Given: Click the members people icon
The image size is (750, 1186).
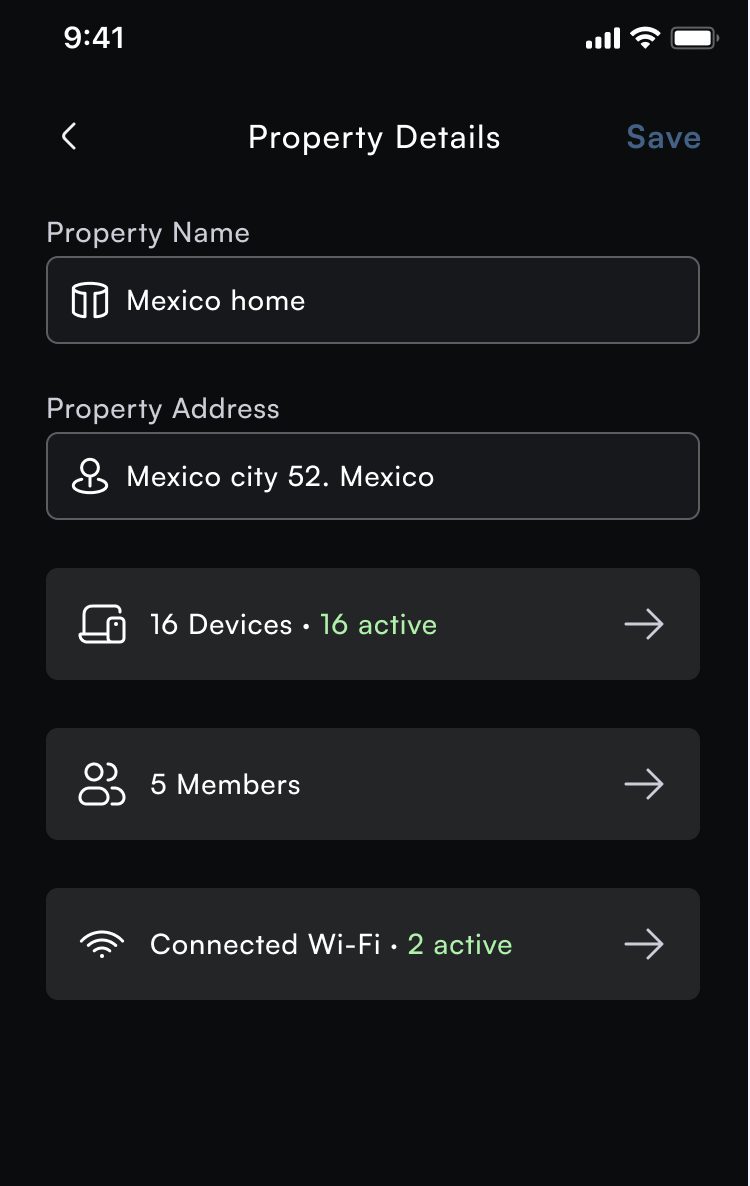Looking at the screenshot, I should pyautogui.click(x=101, y=784).
